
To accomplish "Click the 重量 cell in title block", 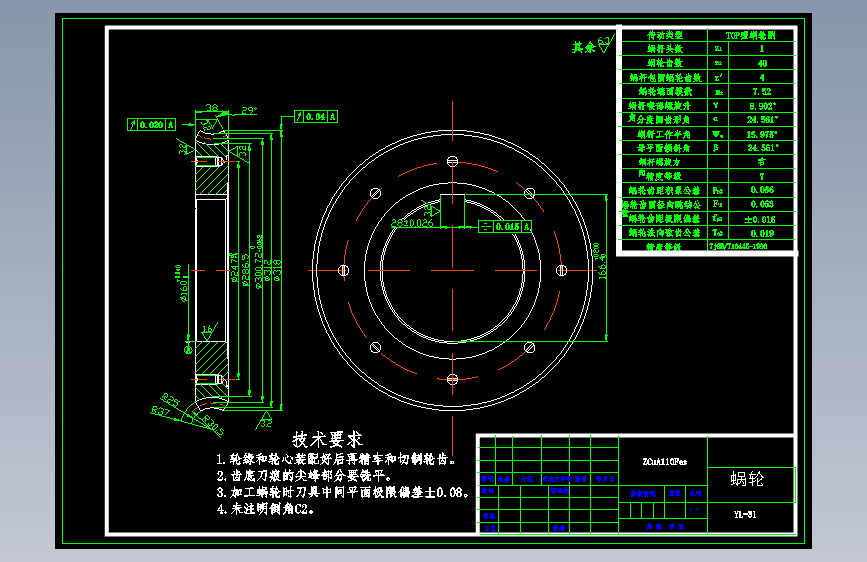I will (x=675, y=493).
